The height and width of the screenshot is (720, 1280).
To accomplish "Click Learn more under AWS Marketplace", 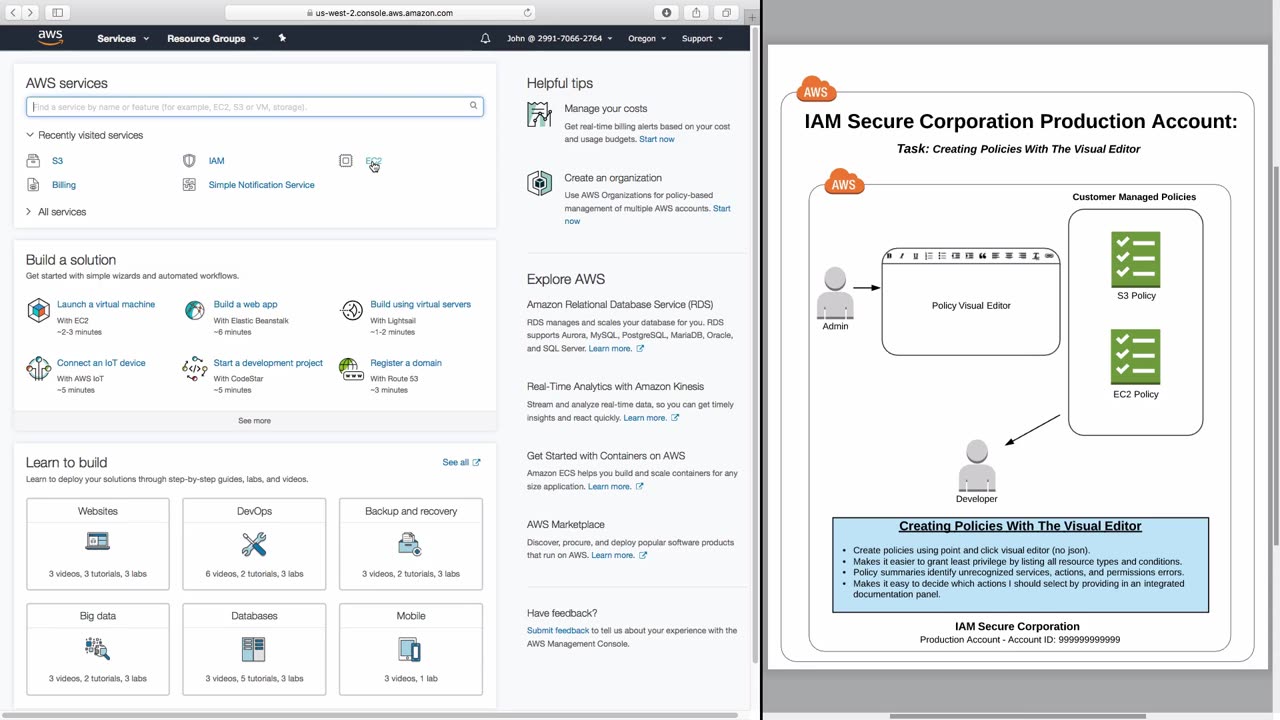I will pos(619,556).
